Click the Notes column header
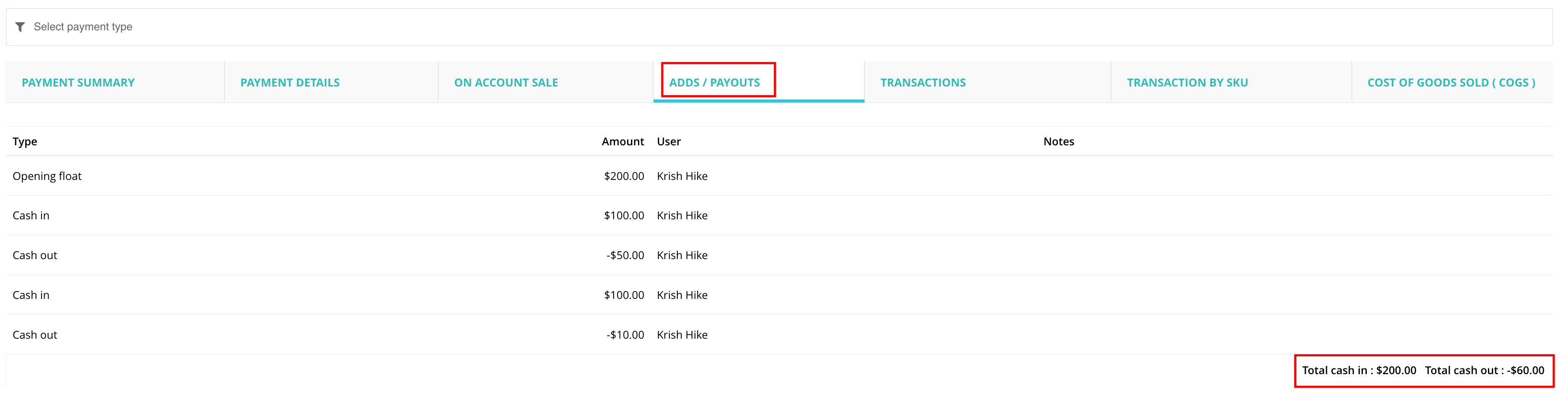The height and width of the screenshot is (404, 1568). pyautogui.click(x=1059, y=141)
